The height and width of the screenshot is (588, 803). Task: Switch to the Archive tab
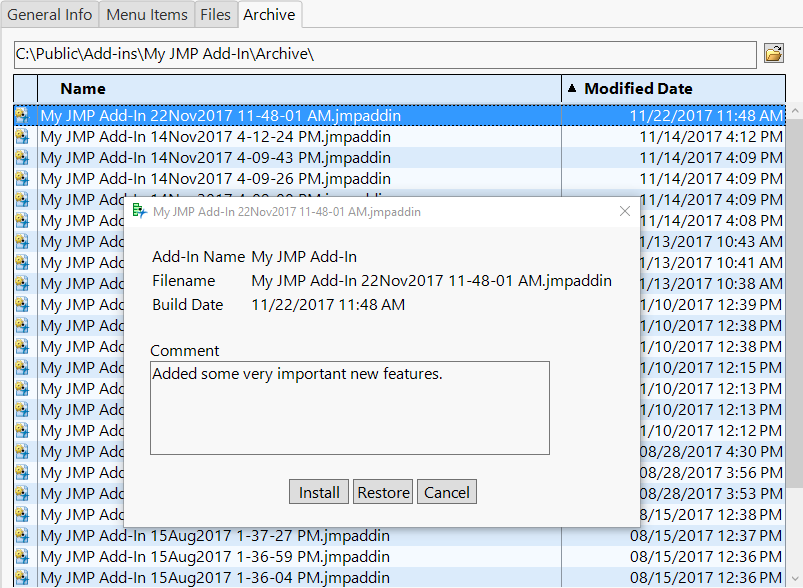[x=268, y=14]
